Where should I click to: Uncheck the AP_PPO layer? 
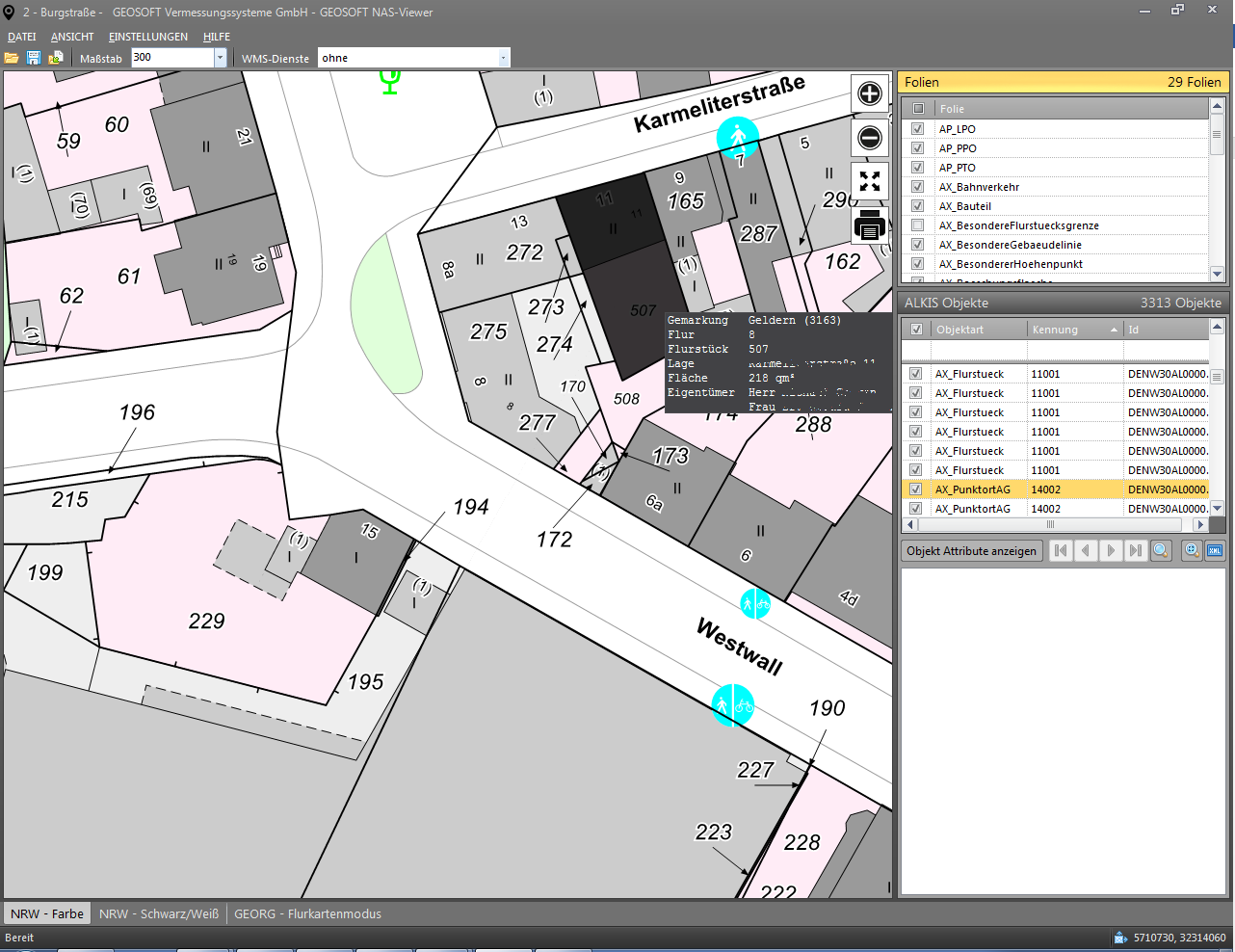click(x=918, y=147)
